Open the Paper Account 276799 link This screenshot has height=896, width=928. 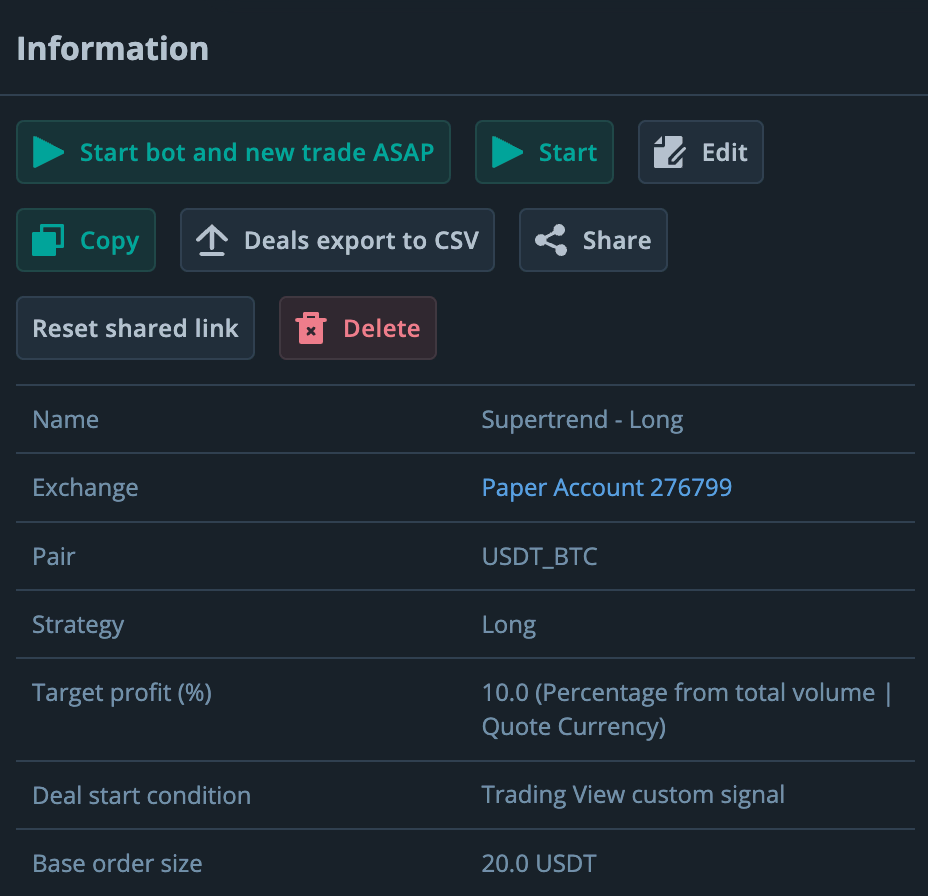point(606,488)
